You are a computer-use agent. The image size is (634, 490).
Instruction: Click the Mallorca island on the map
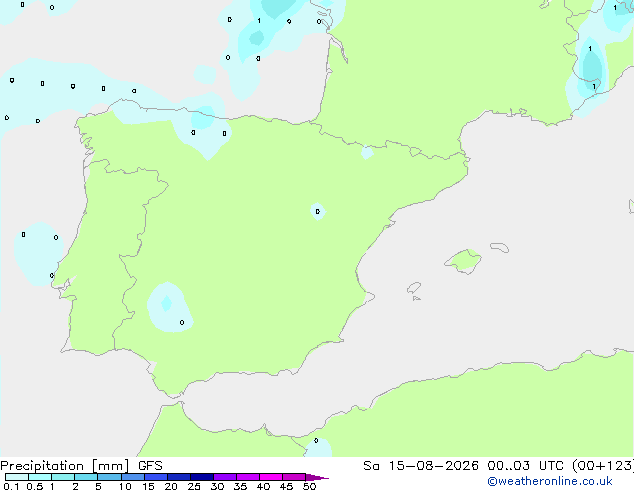pos(463,261)
